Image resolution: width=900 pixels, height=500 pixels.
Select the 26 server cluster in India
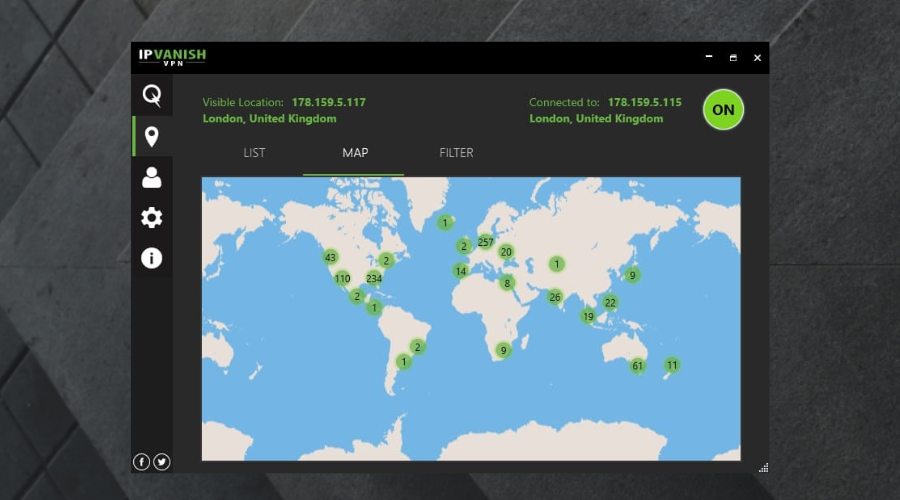click(x=554, y=297)
